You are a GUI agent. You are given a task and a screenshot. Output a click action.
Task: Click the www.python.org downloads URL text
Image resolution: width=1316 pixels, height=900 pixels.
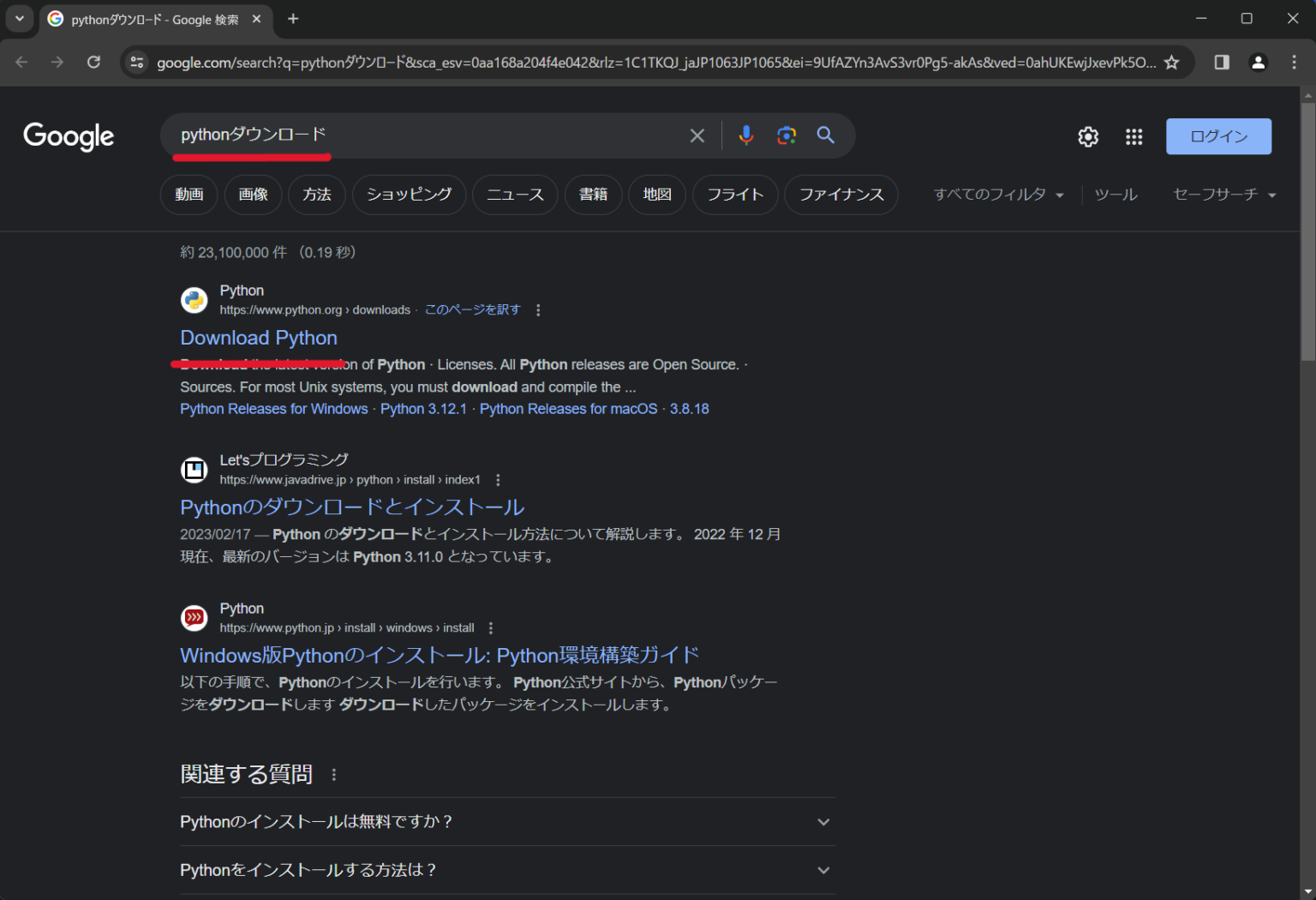click(x=315, y=310)
